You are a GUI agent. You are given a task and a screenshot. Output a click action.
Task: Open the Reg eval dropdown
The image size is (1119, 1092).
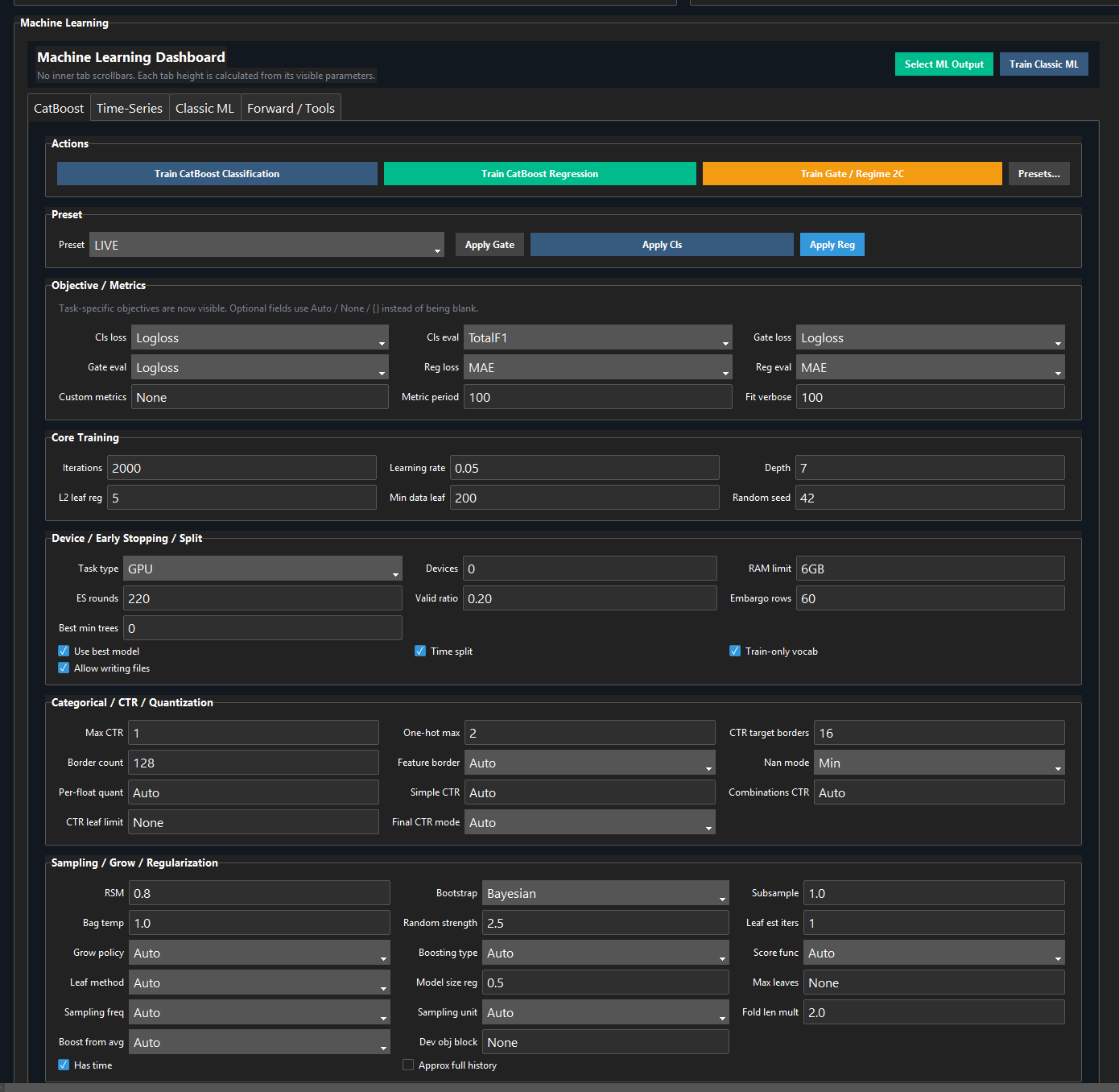[x=931, y=367]
